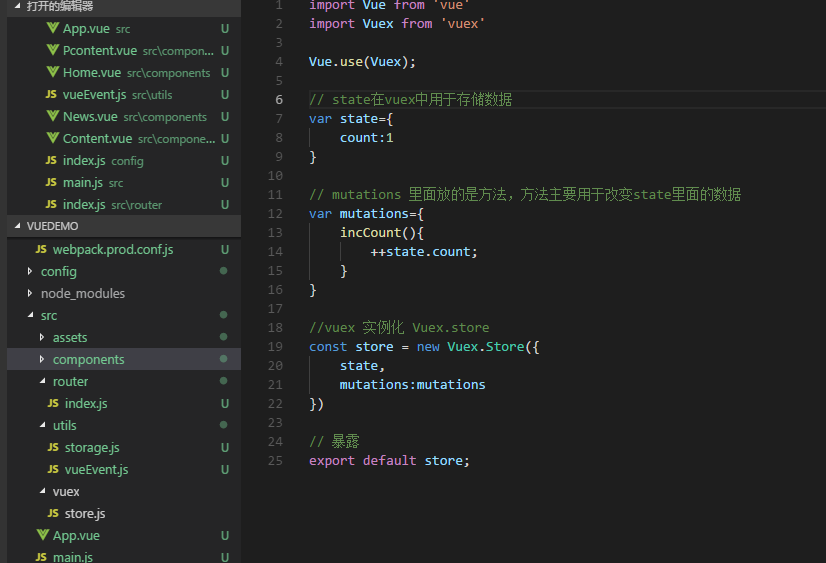Viewport: 826px width, 563px height.
Task: Click 'export default store;' line
Action: (389, 460)
